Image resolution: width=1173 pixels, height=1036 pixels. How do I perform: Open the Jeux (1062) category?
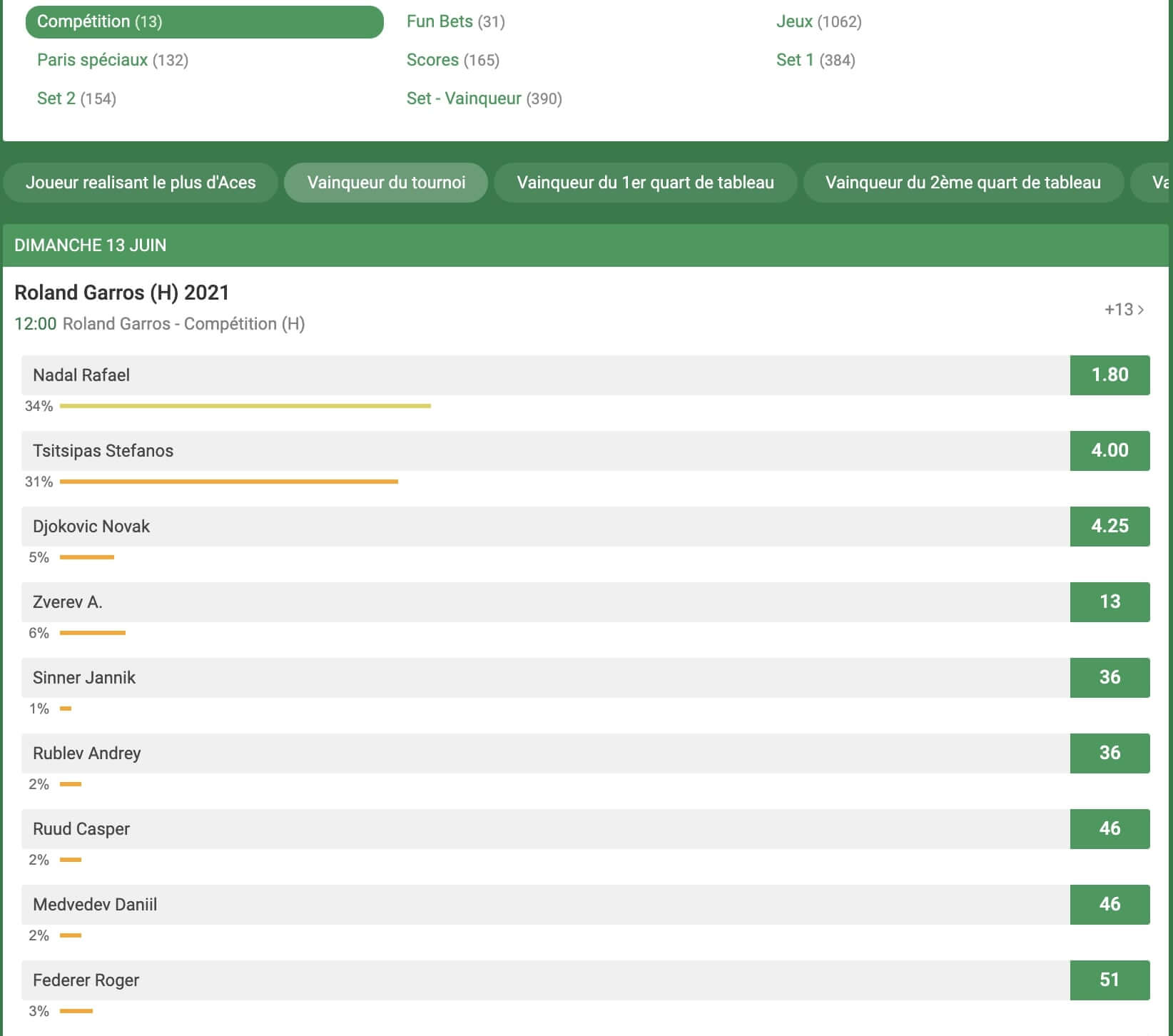819,21
